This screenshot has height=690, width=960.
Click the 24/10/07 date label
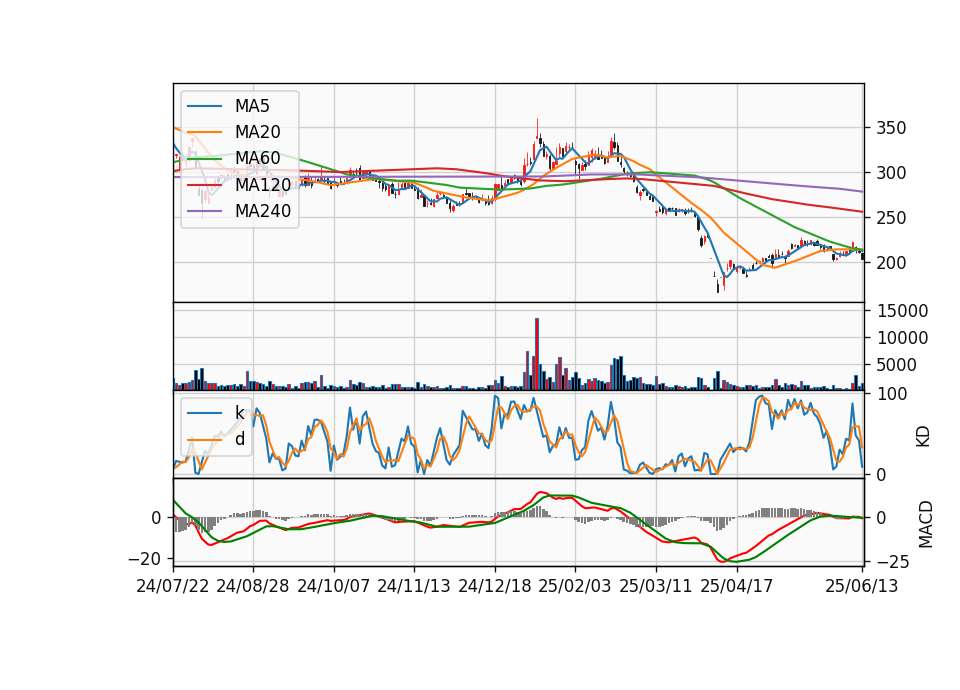tap(334, 586)
